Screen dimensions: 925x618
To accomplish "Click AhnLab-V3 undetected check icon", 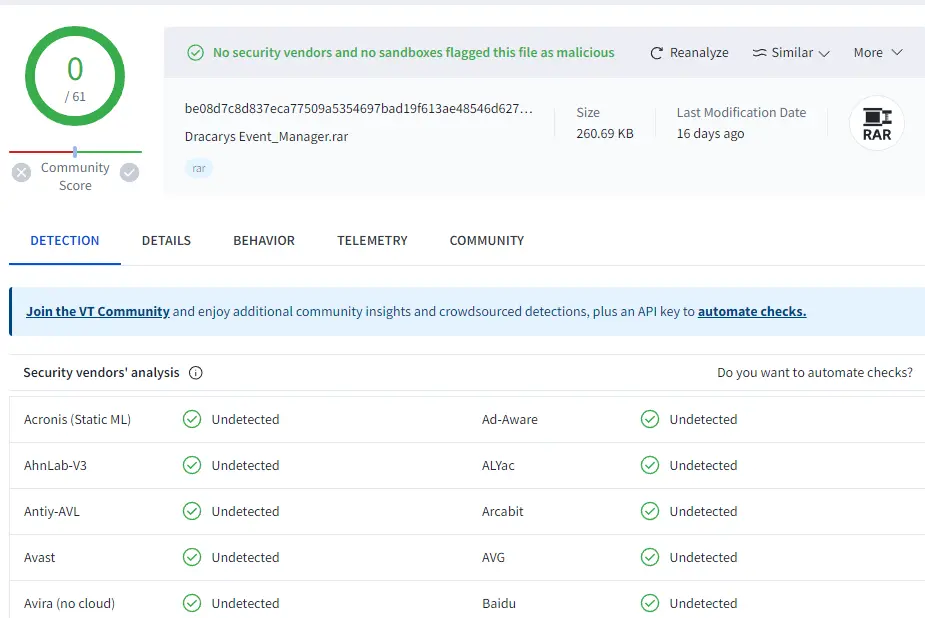I will tap(192, 465).
